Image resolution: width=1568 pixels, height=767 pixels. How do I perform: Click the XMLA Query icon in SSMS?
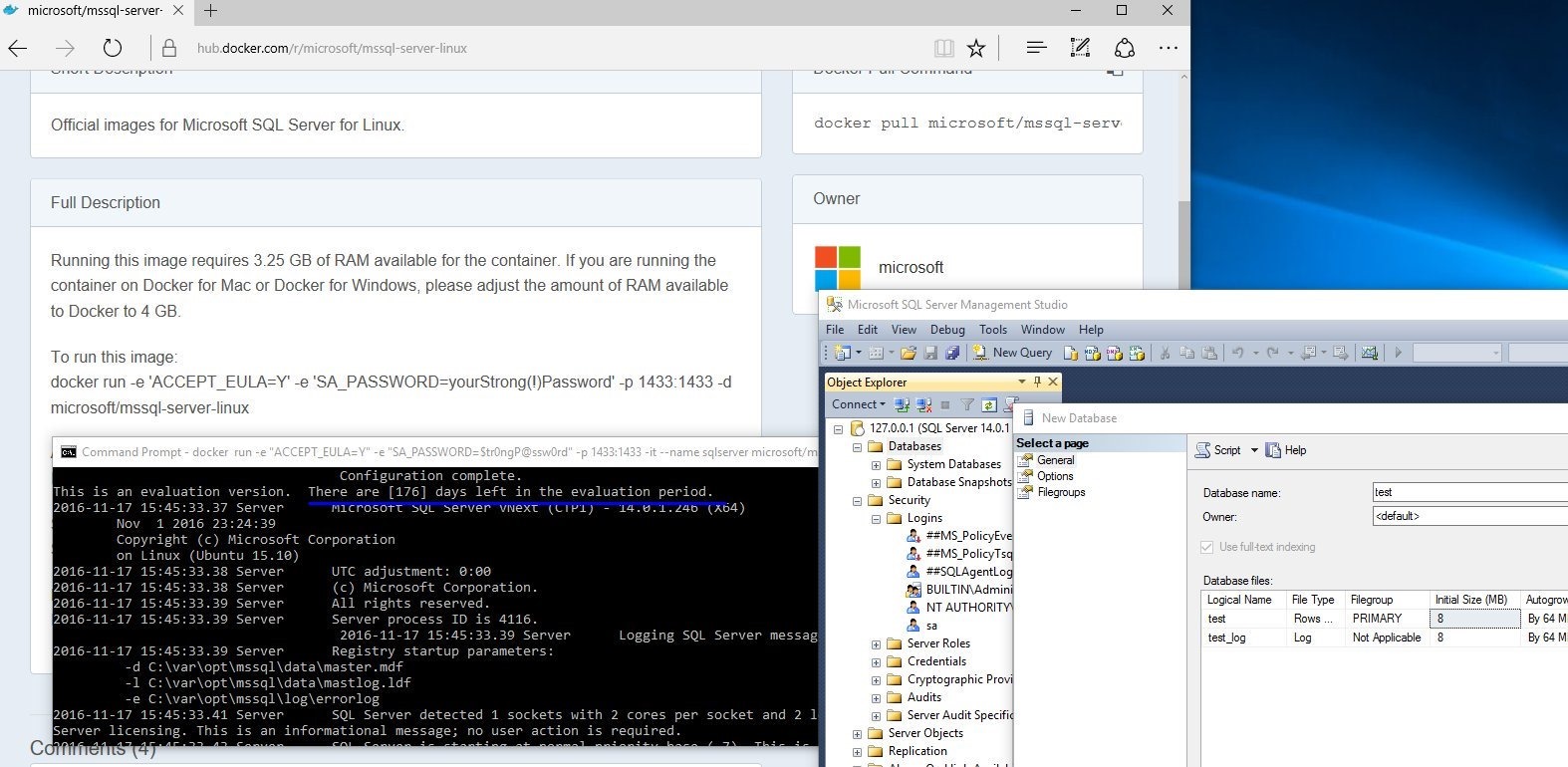click(x=1137, y=353)
